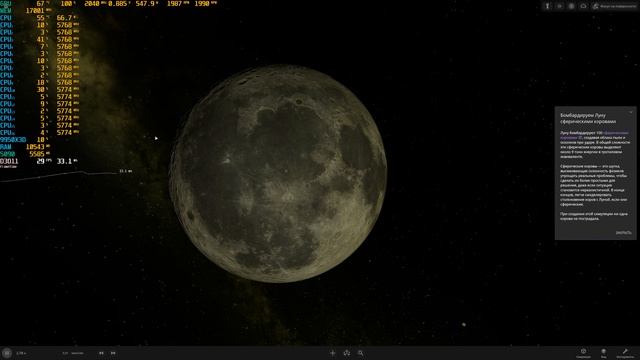Image resolution: width=640 pixels, height=360 pixels.
Task: Open the search magnifier icon
Action: (x=360, y=353)
